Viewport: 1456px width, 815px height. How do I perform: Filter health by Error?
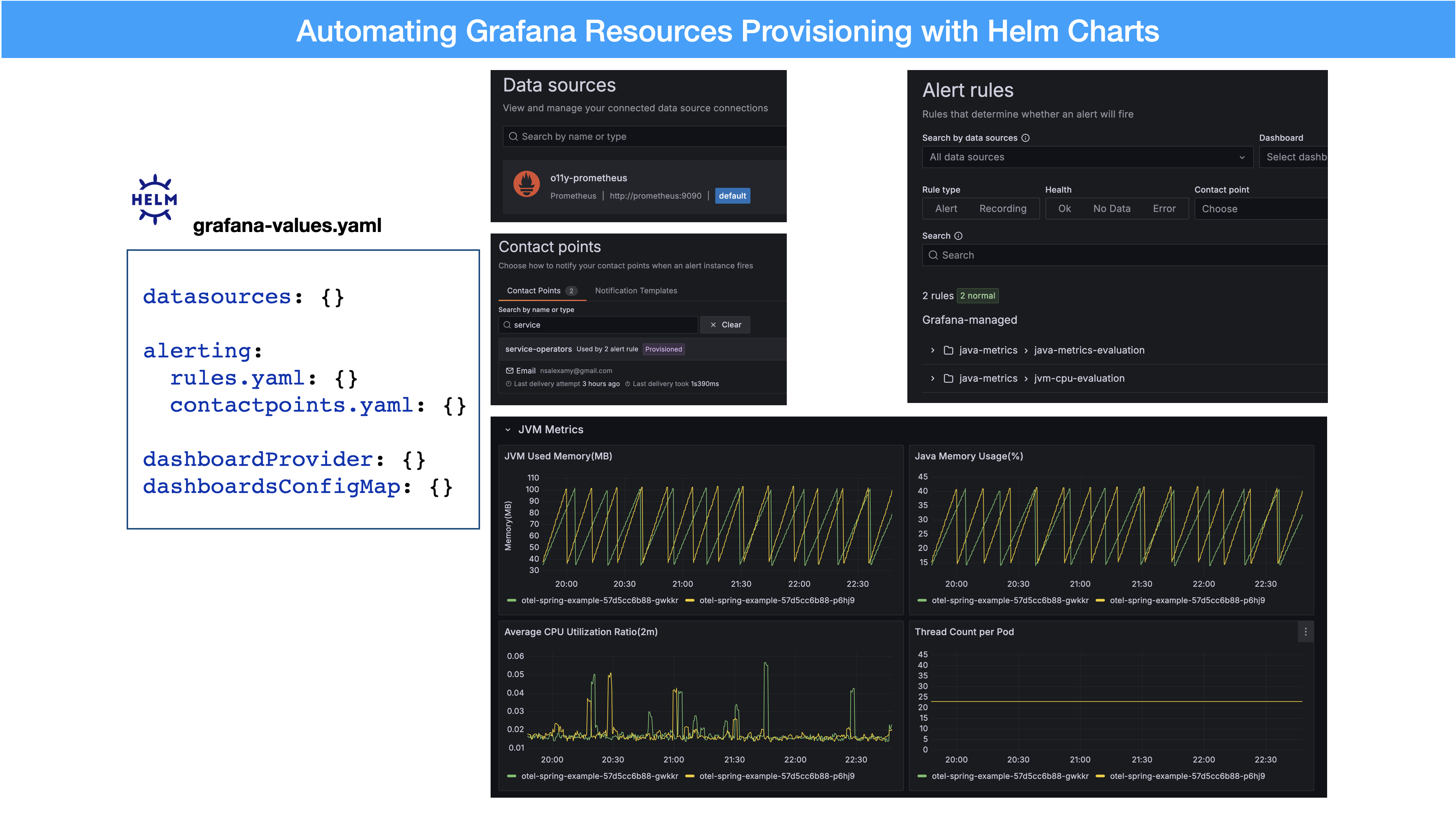[x=1164, y=208]
